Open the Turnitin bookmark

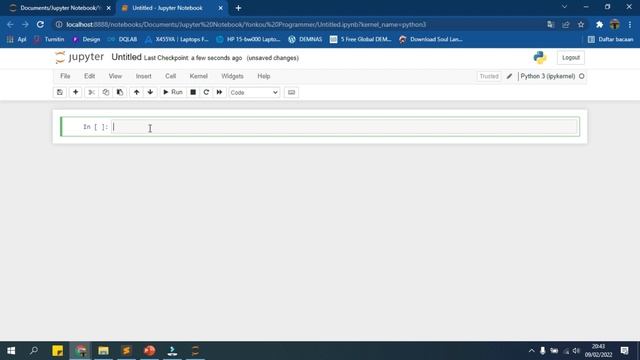coord(49,40)
